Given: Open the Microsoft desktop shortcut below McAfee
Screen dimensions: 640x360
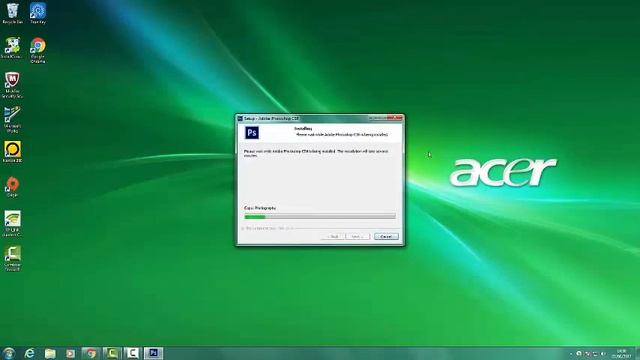Looking at the screenshot, I should coord(12,120).
